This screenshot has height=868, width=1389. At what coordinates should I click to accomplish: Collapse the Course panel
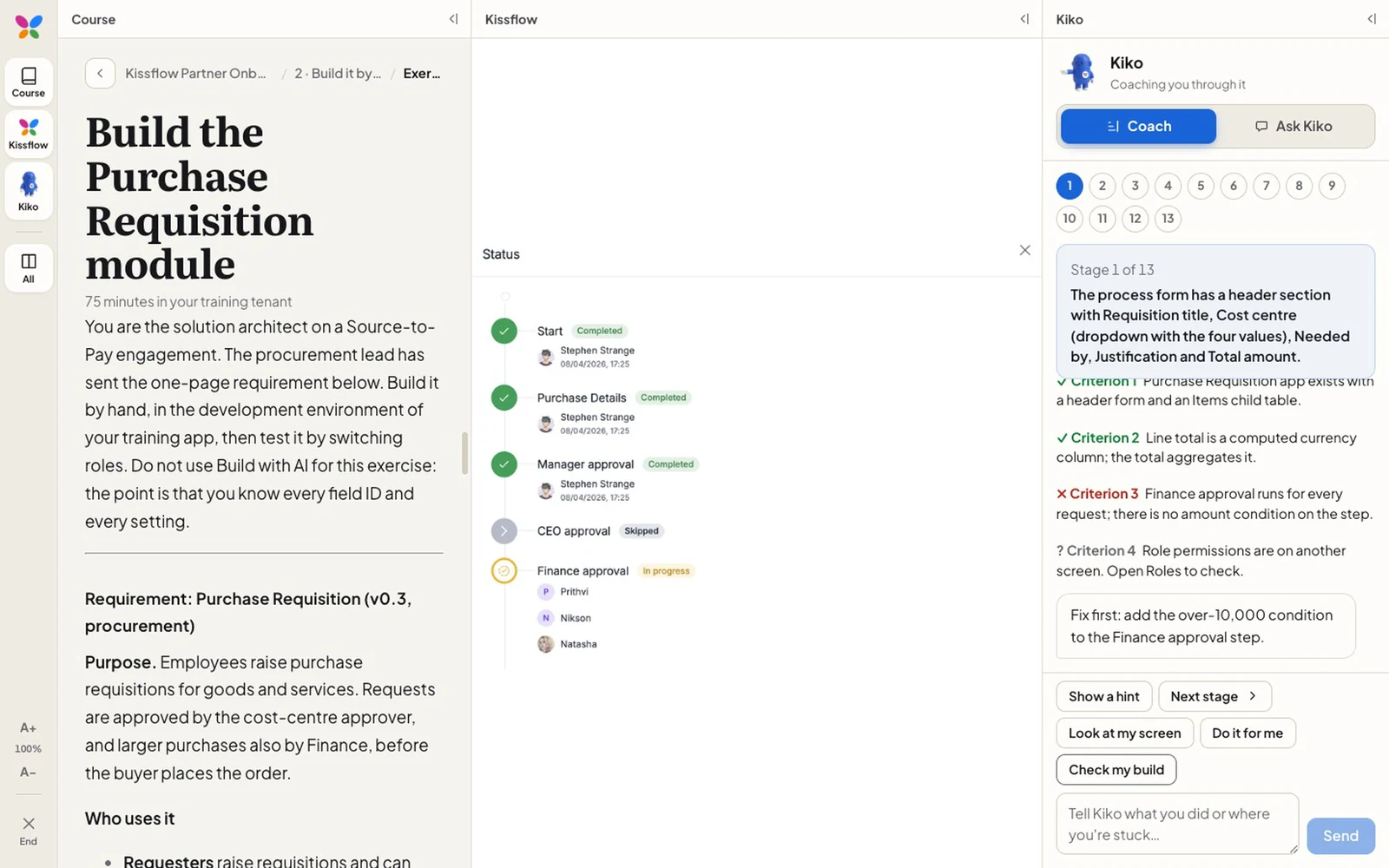tap(453, 19)
